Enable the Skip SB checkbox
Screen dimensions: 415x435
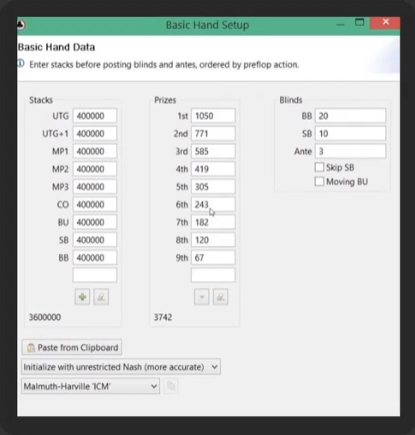(x=319, y=167)
